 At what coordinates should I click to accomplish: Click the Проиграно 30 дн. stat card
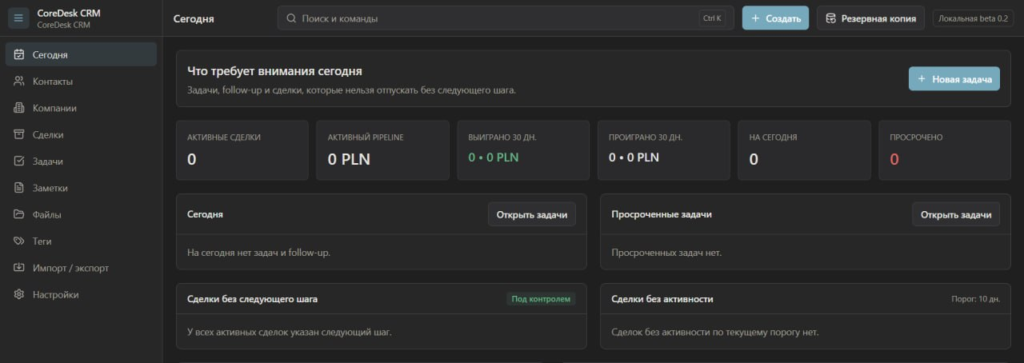point(664,150)
